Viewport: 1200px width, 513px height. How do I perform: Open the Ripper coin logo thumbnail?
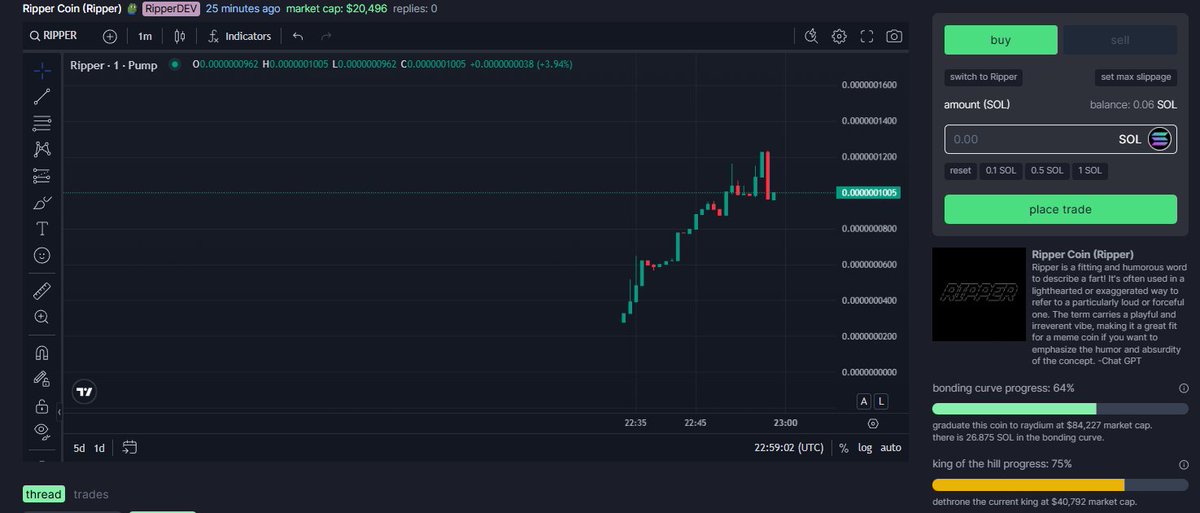coord(979,294)
